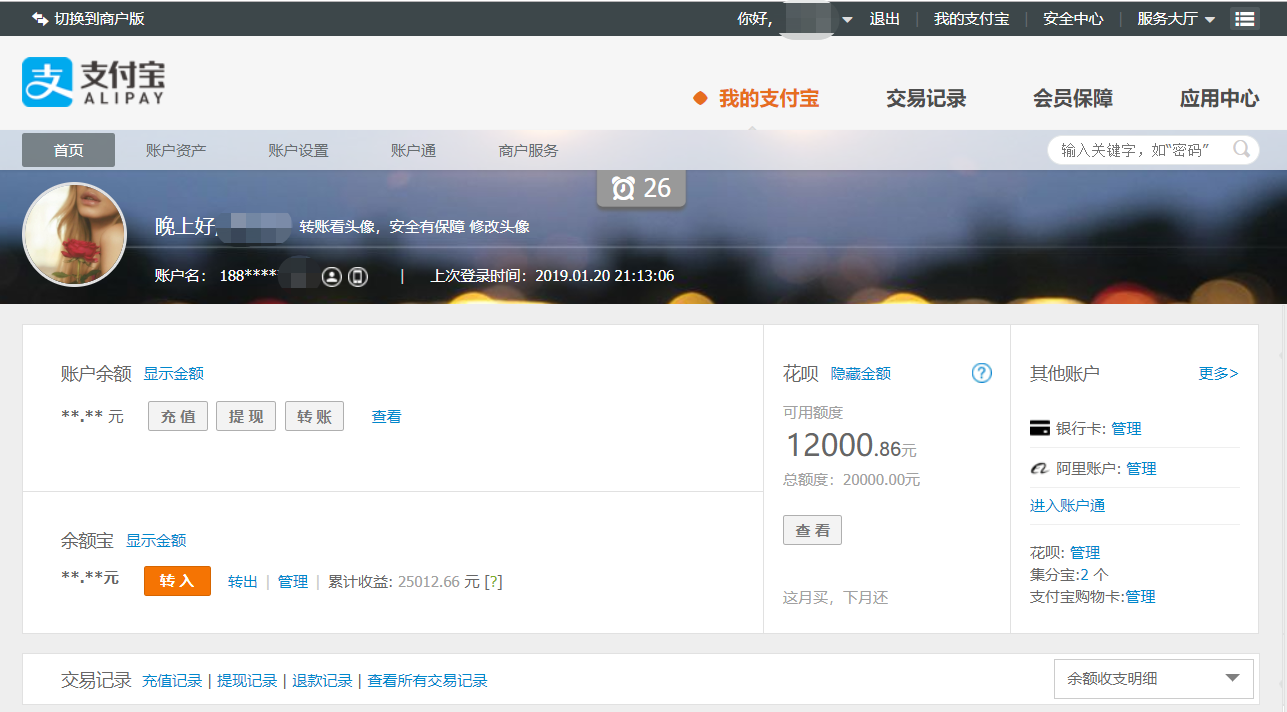Viewport: 1287px width, 712px height.
Task: Click 更多> in 其他账户
Action: pos(1219,373)
